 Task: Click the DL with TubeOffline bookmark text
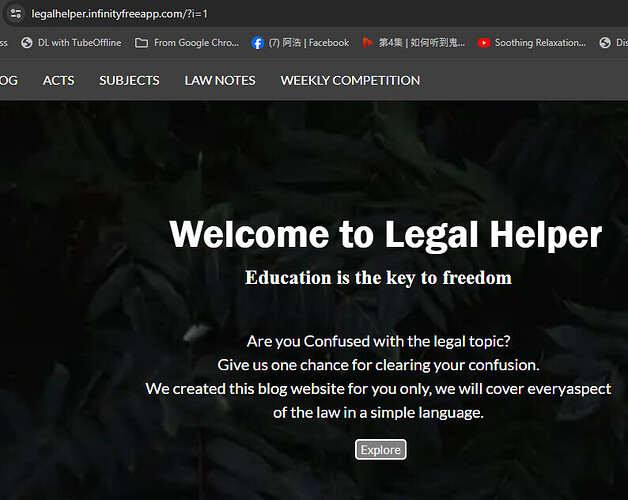click(79, 42)
